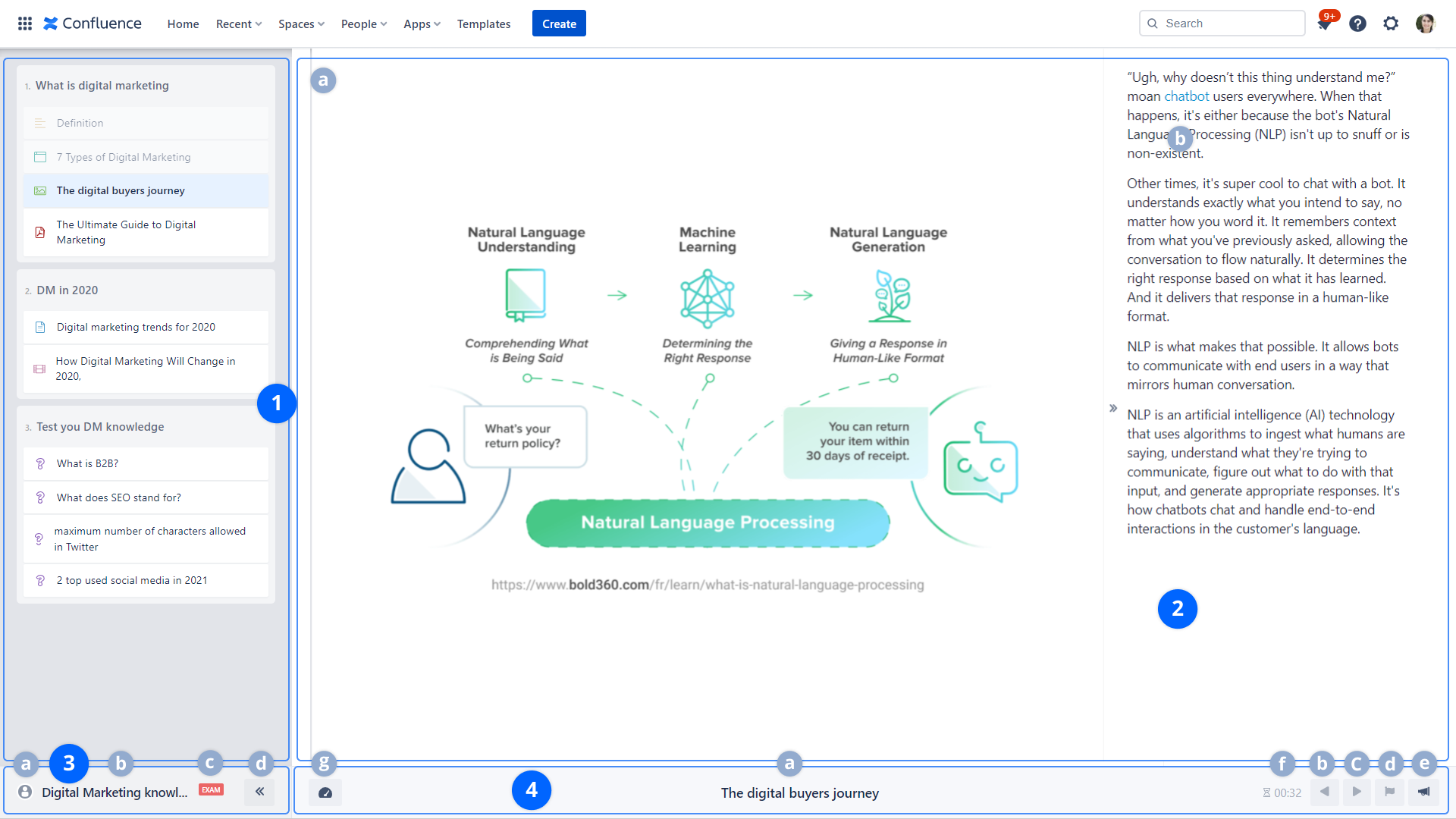Viewport: 1456px width, 819px height.
Task: Open the app switcher grid icon
Action: 25,24
